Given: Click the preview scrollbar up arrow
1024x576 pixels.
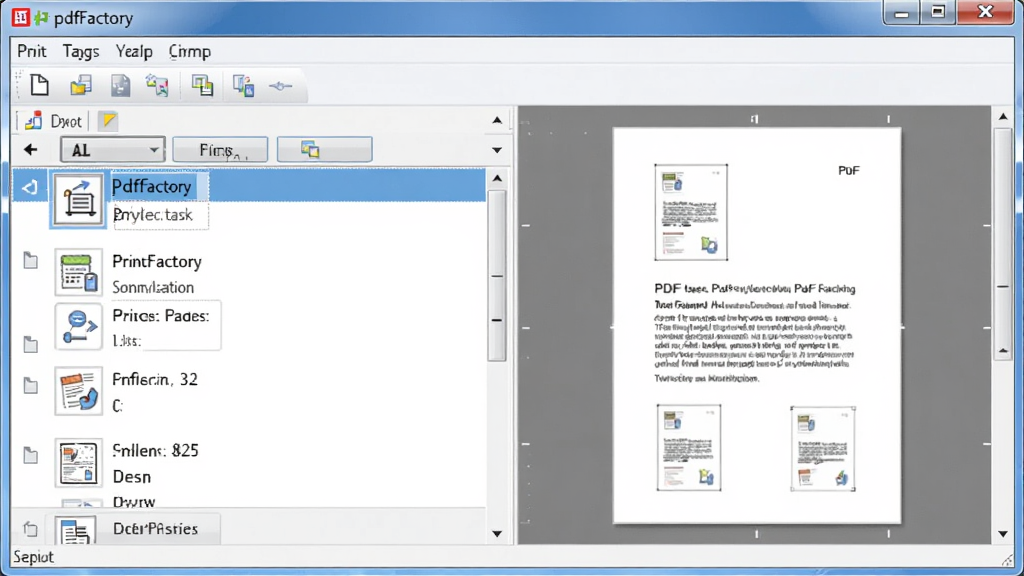Looking at the screenshot, I should (x=1003, y=116).
